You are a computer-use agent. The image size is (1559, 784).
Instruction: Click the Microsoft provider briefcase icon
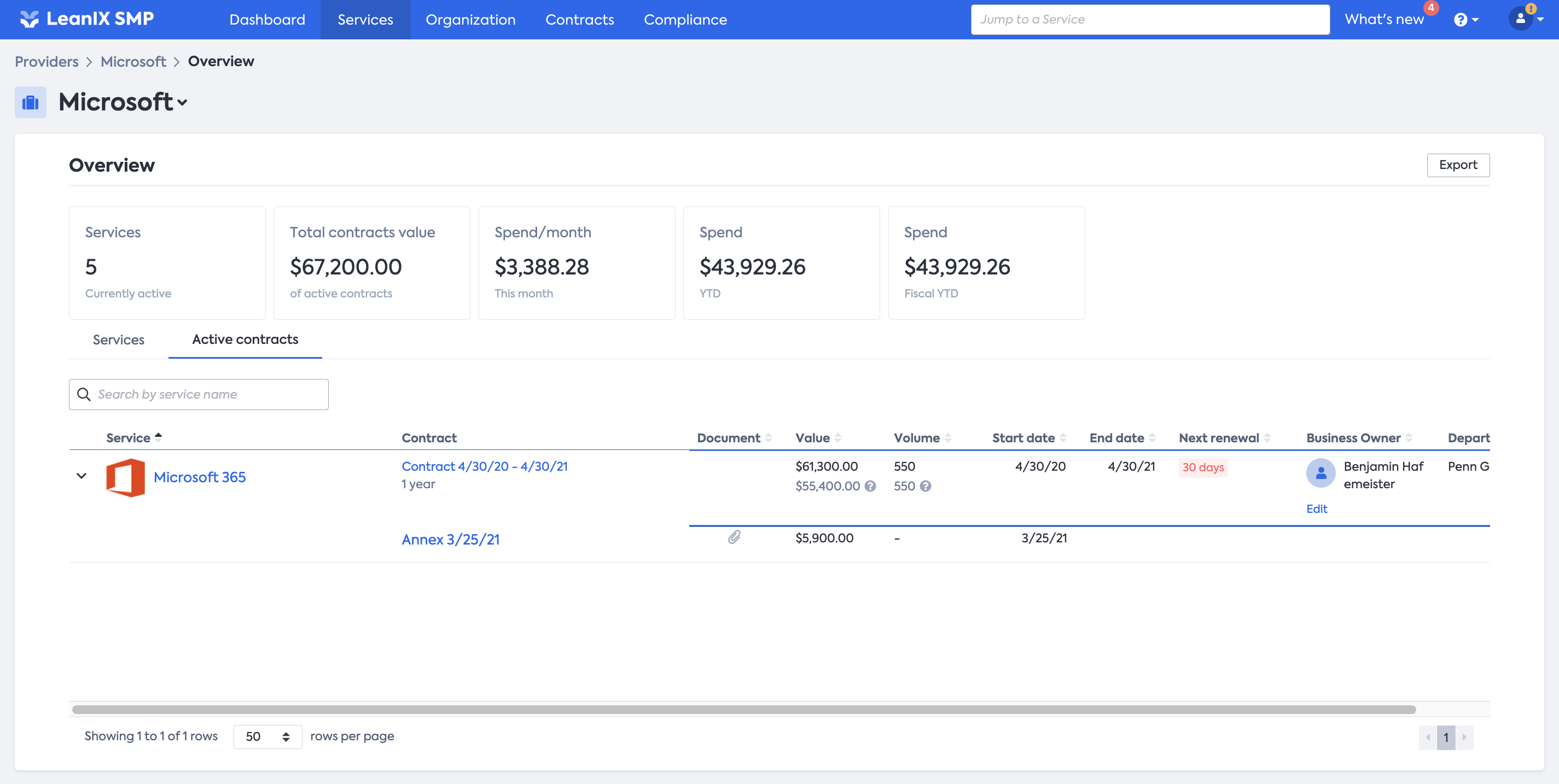click(x=30, y=102)
